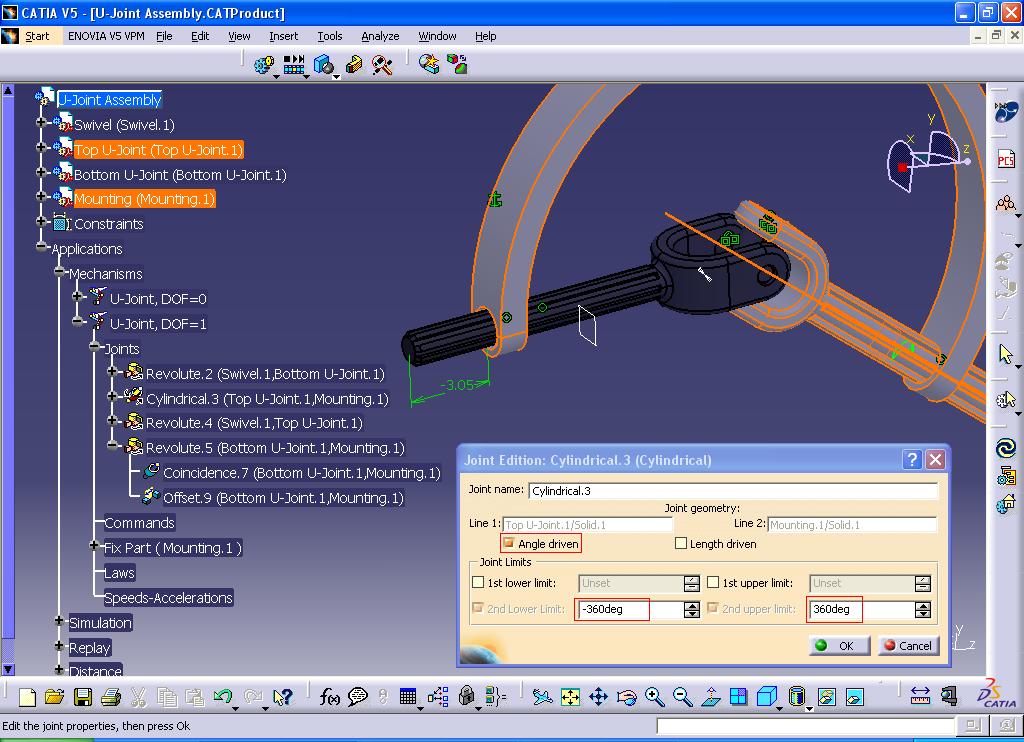
Task: Check the 1st lower limit checkbox
Action: pos(478,582)
